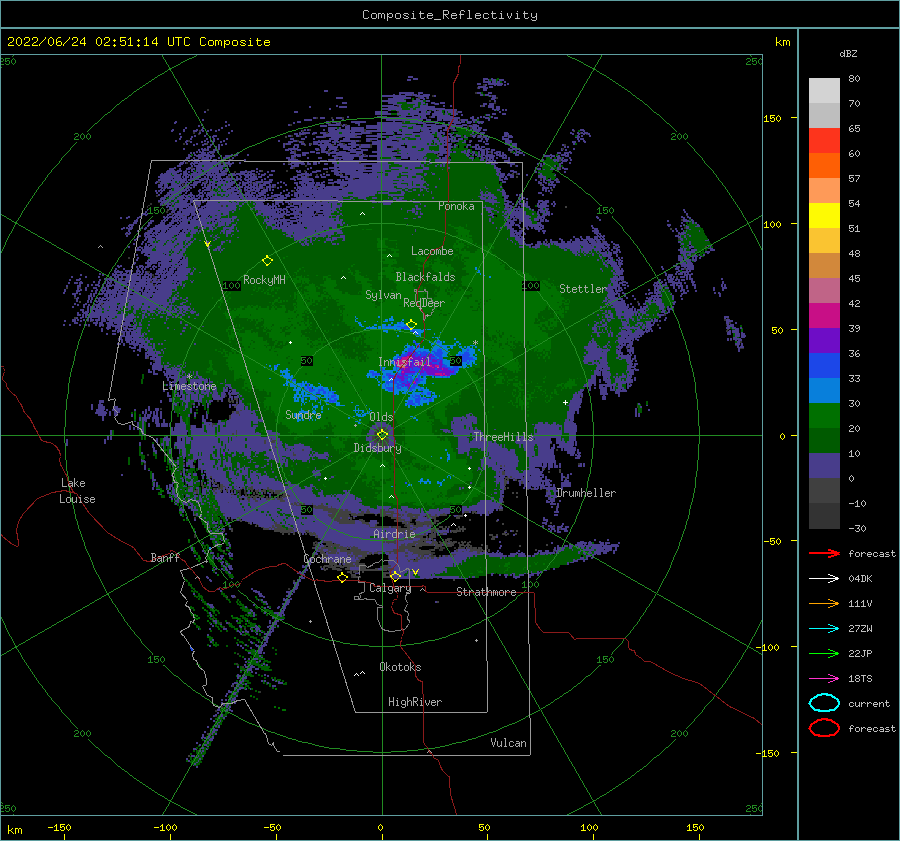Click the radar site marker above Didsbury

[x=382, y=435]
